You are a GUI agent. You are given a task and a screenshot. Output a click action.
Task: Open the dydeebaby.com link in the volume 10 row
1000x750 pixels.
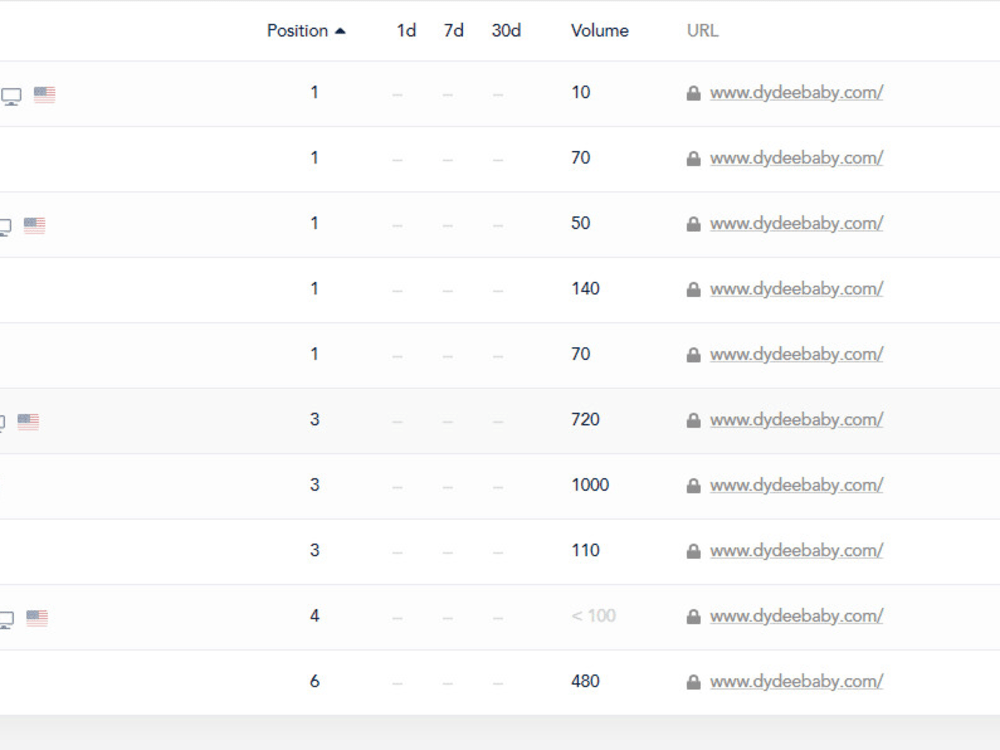(x=797, y=93)
